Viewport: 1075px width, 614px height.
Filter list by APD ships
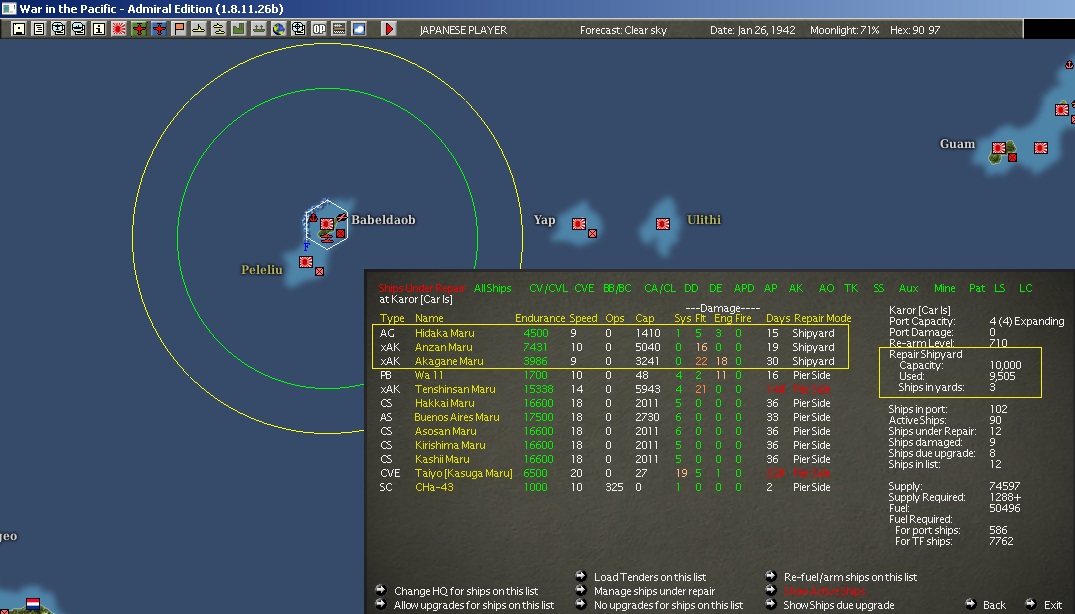coord(744,288)
